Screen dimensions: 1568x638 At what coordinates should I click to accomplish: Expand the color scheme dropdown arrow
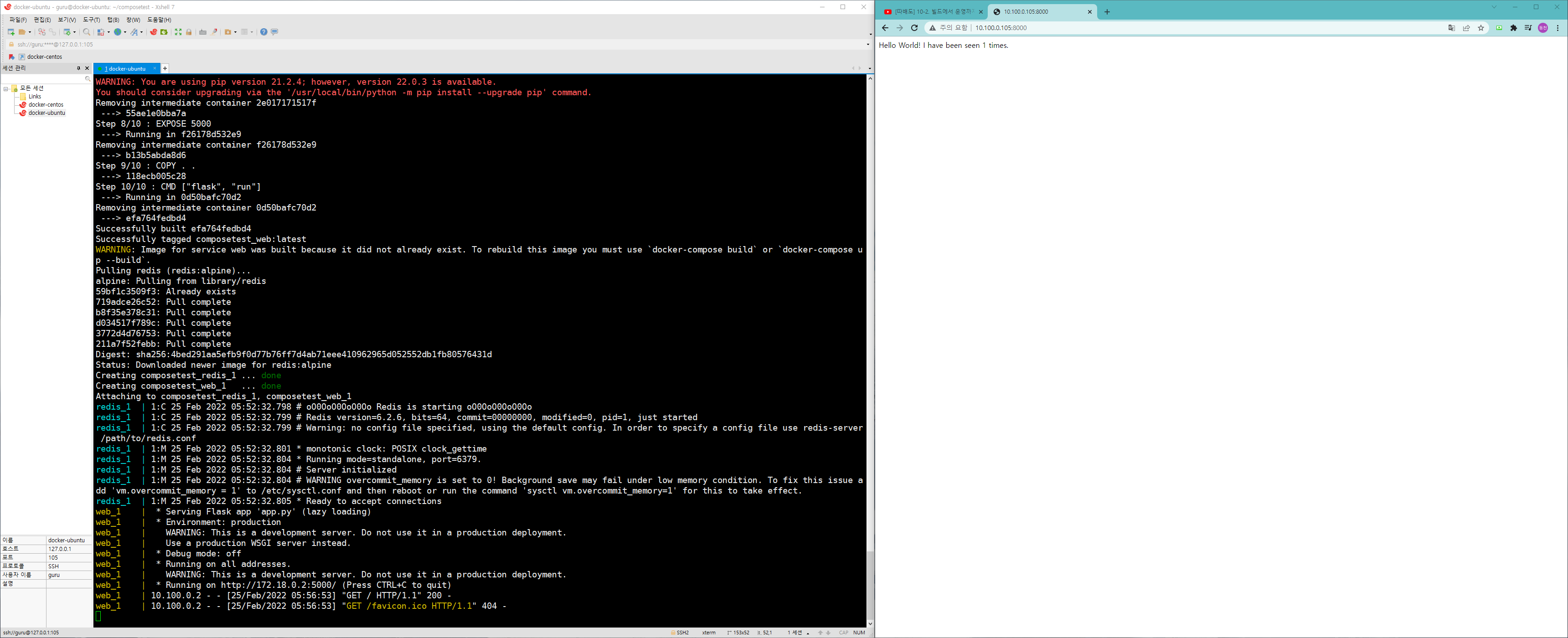pos(109,31)
